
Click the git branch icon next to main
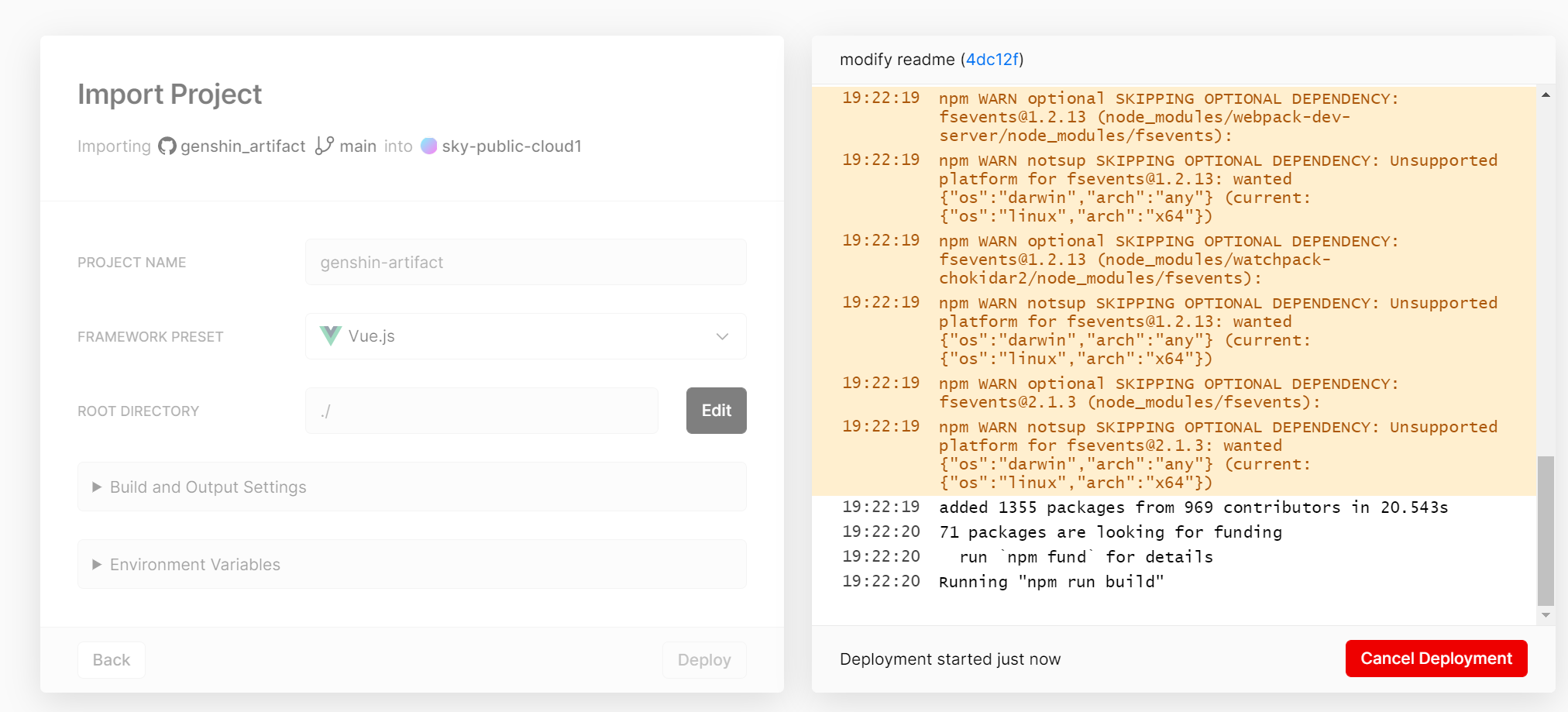pyautogui.click(x=325, y=146)
